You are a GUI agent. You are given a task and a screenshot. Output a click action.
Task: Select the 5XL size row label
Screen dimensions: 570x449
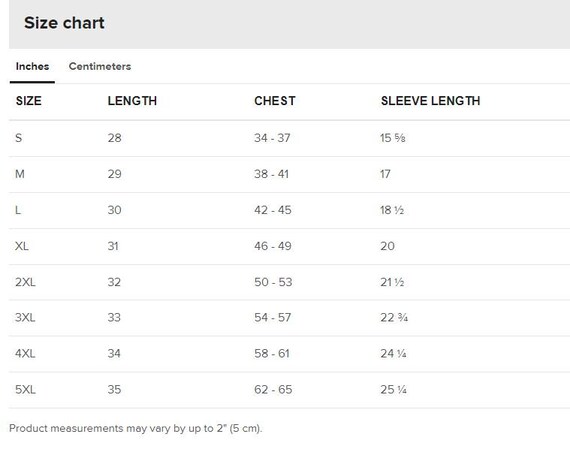click(x=25, y=389)
